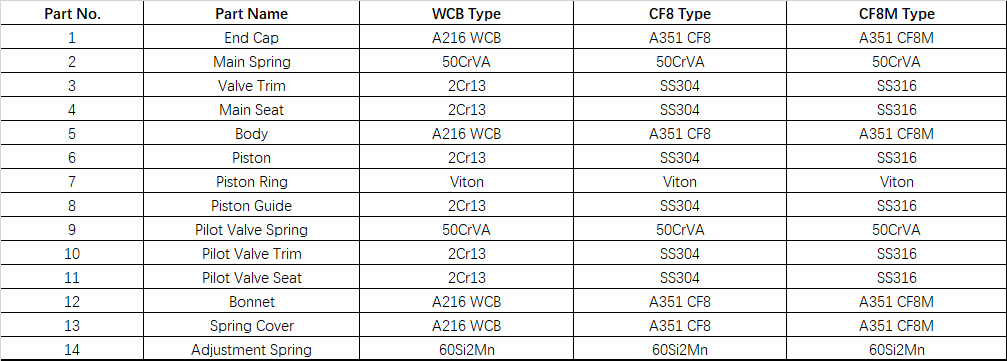Click 60Si2Mn under CF8M Type

(x=897, y=350)
